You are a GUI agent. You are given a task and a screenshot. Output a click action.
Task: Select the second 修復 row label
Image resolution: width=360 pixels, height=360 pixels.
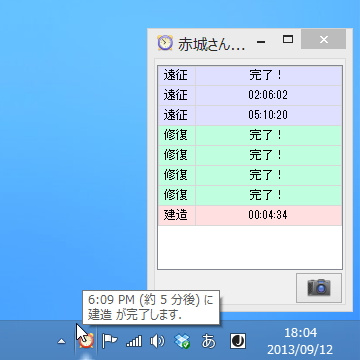pos(177,156)
